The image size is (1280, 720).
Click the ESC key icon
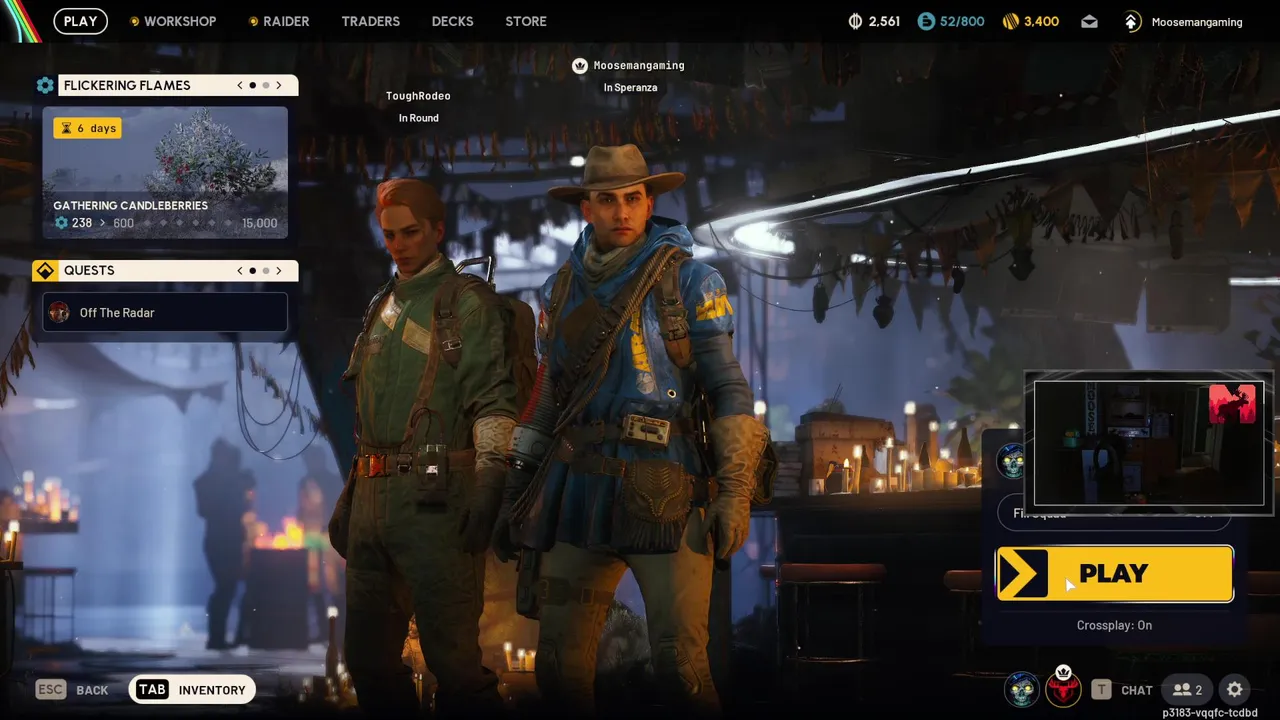(51, 690)
